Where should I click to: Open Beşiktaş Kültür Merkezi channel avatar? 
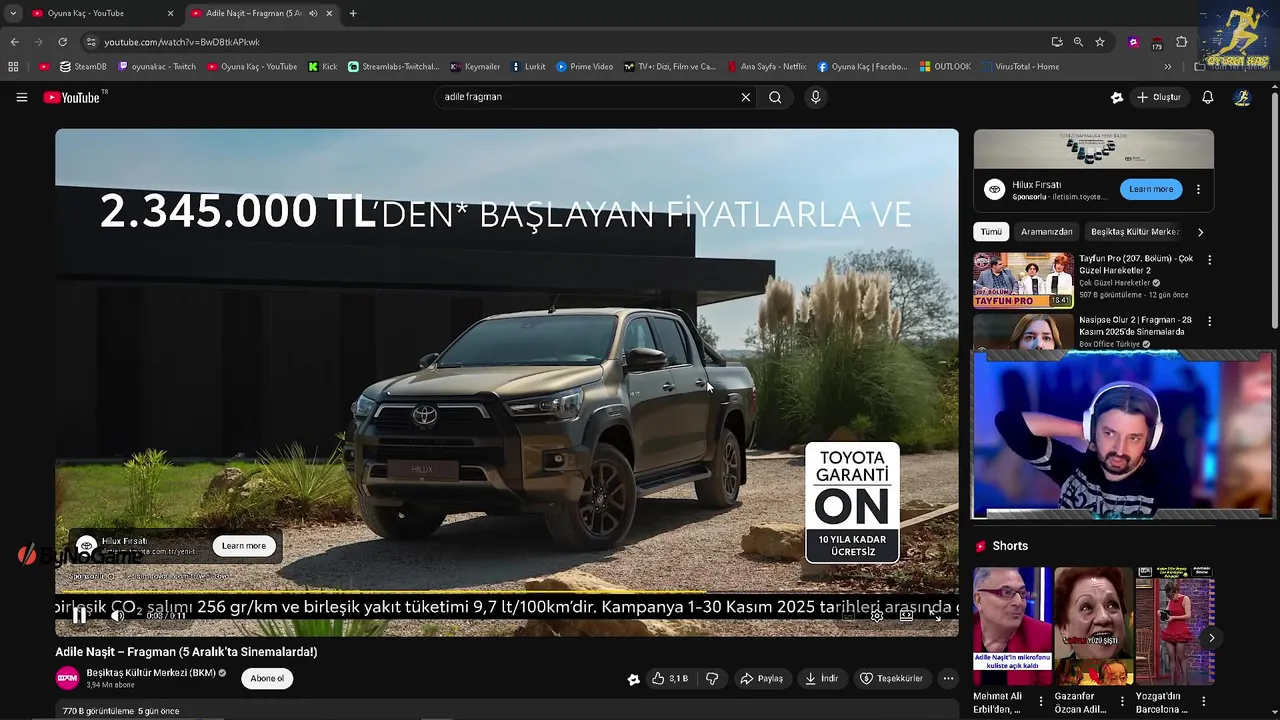[x=67, y=678]
